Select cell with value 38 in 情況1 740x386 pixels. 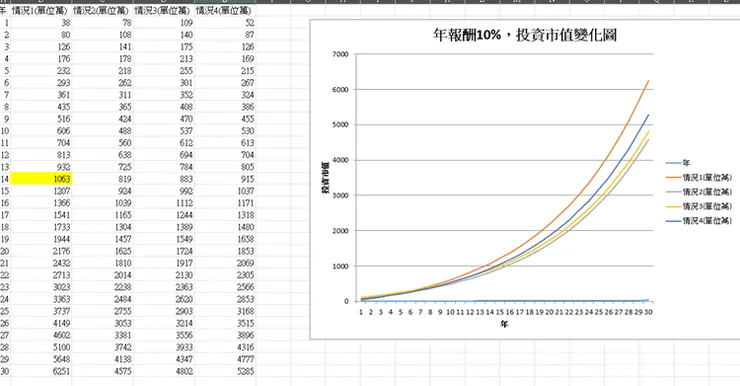[41, 23]
